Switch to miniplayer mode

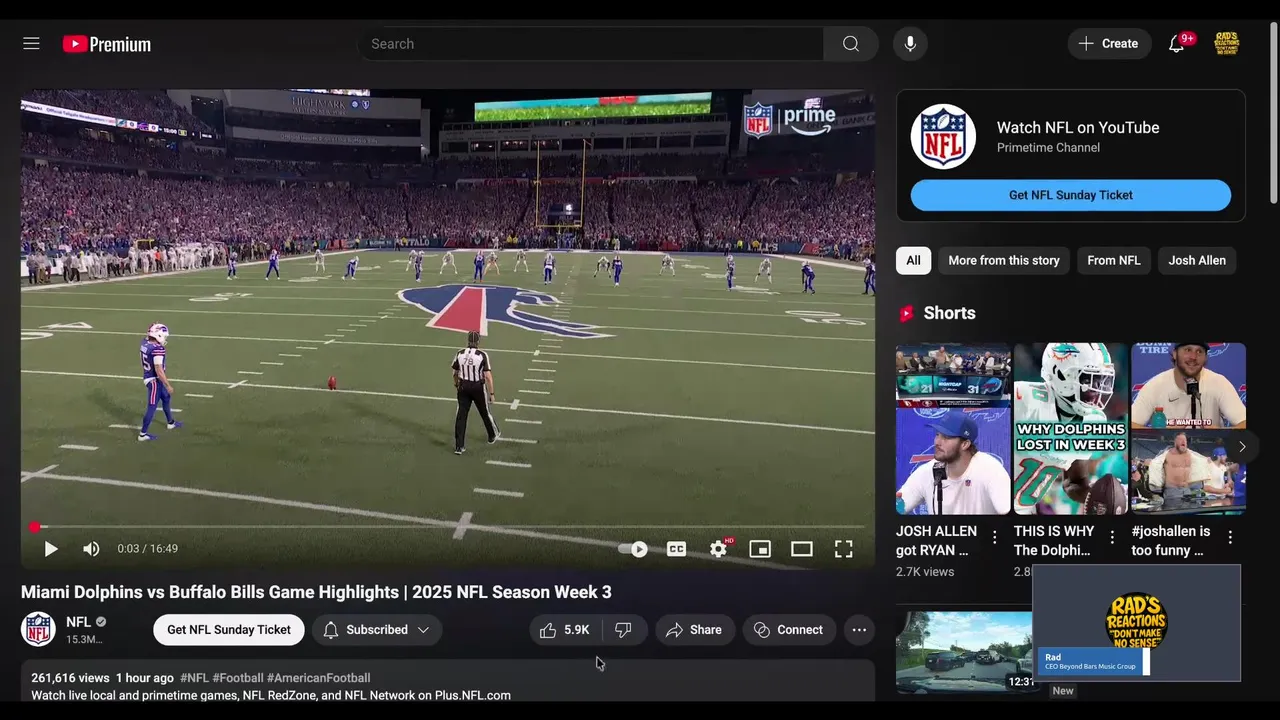click(x=760, y=549)
